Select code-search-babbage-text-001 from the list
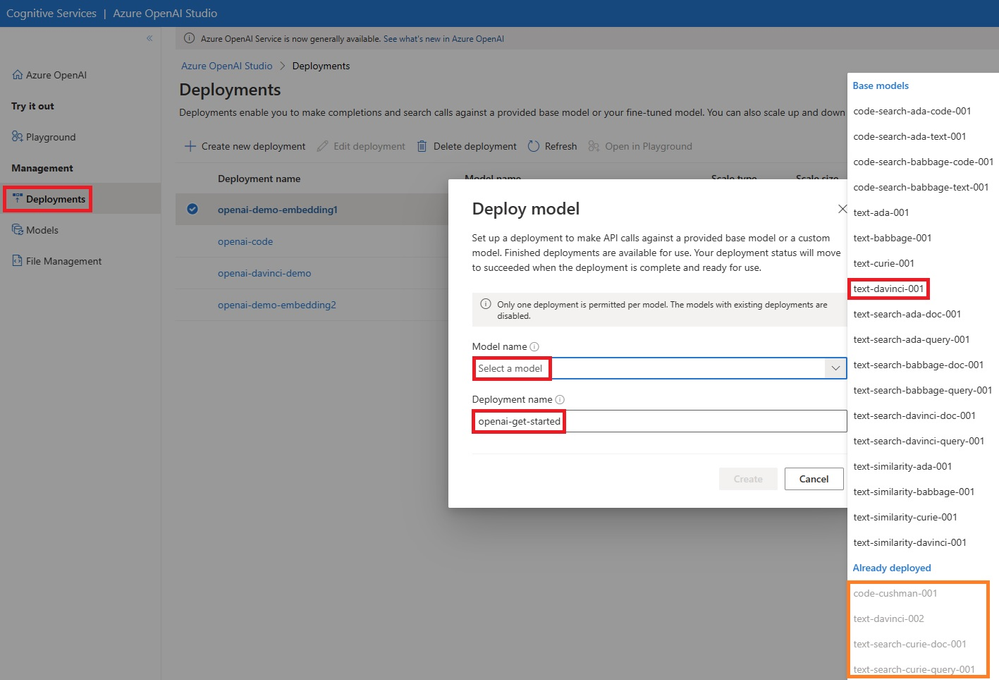Screen dimensions: 999x680 [x=921, y=187]
